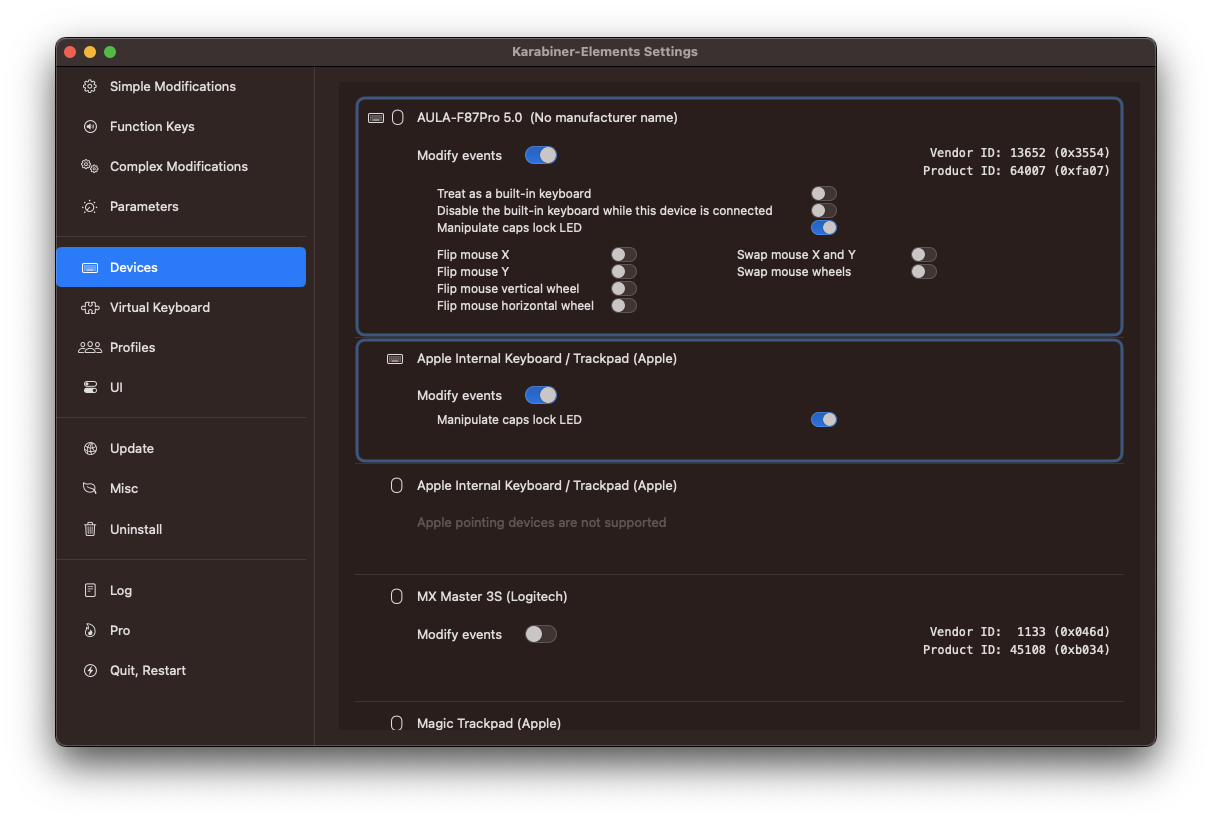The image size is (1212, 820).
Task: Click the Magic Trackpad (Apple) device name
Action: [x=489, y=723]
